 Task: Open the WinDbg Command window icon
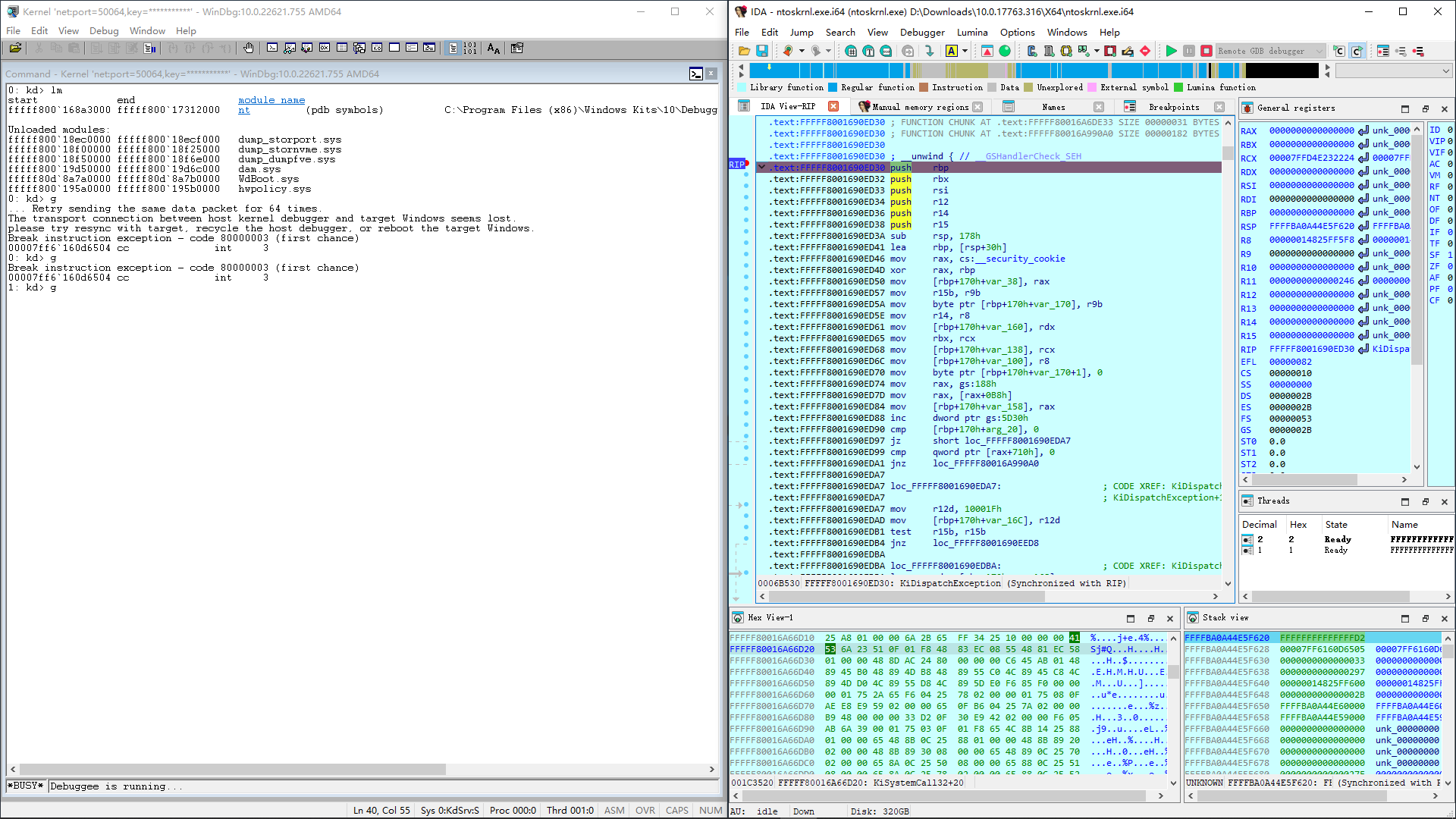click(272, 48)
